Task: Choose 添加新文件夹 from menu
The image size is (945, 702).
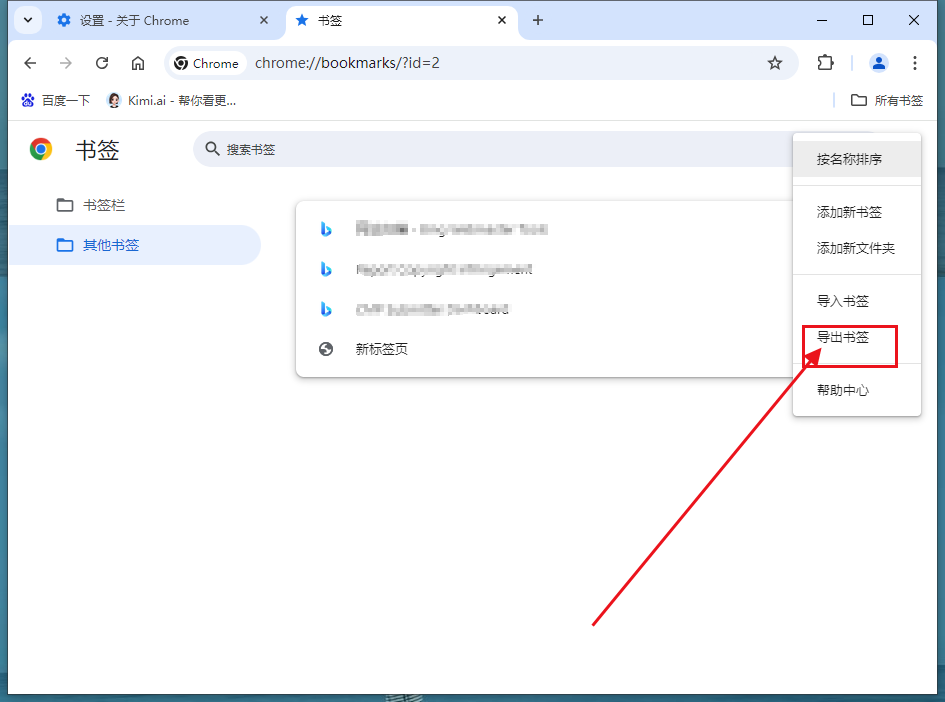Action: (856, 248)
